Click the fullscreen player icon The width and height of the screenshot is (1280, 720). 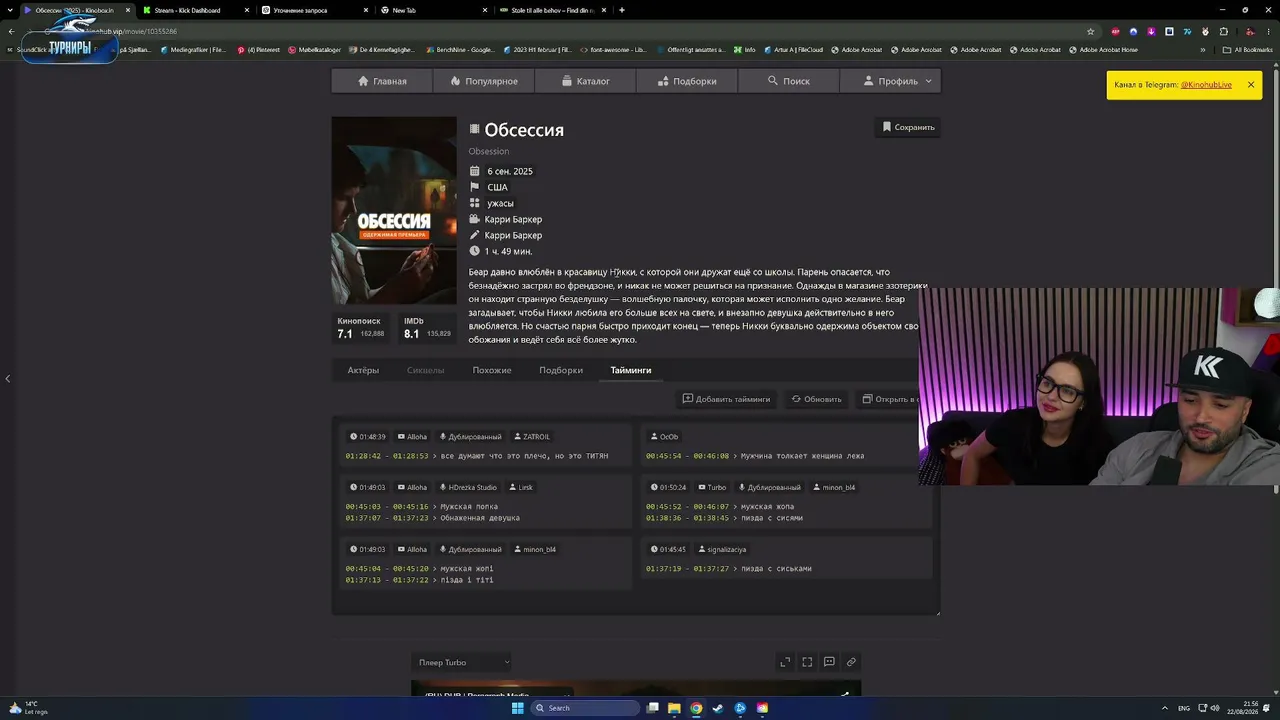807,662
